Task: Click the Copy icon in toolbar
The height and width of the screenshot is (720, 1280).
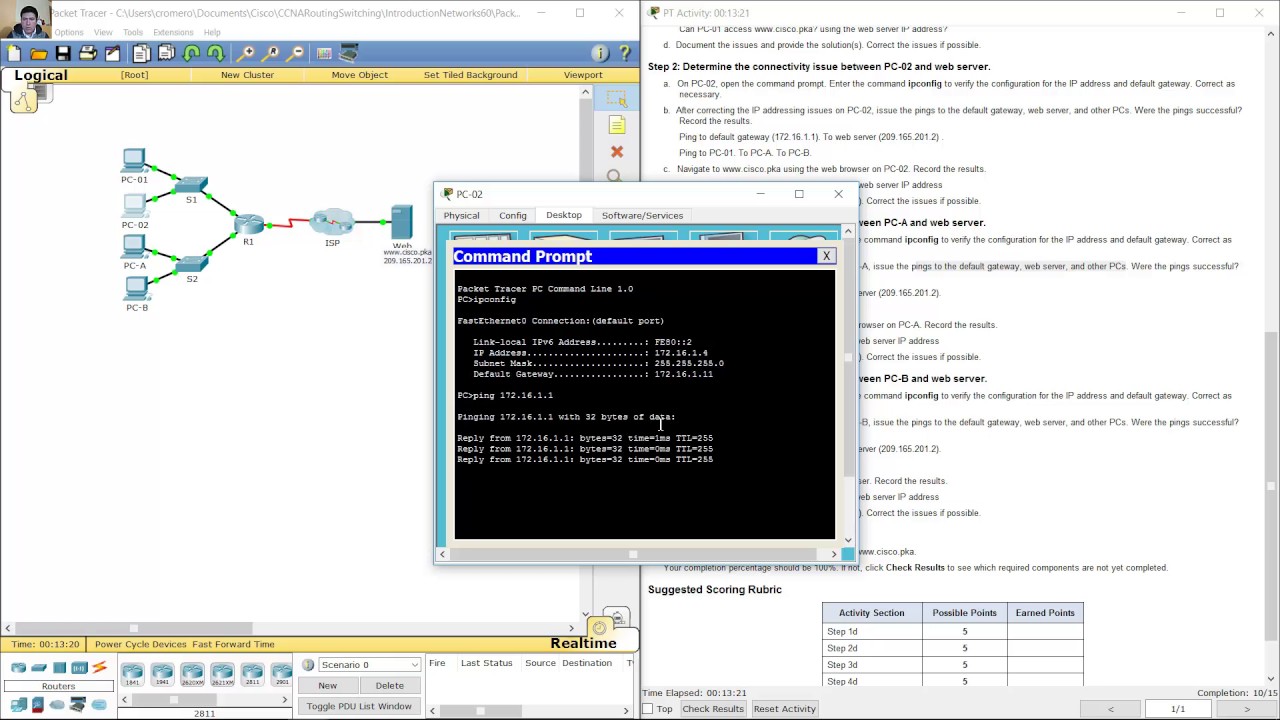Action: pyautogui.click(x=141, y=54)
